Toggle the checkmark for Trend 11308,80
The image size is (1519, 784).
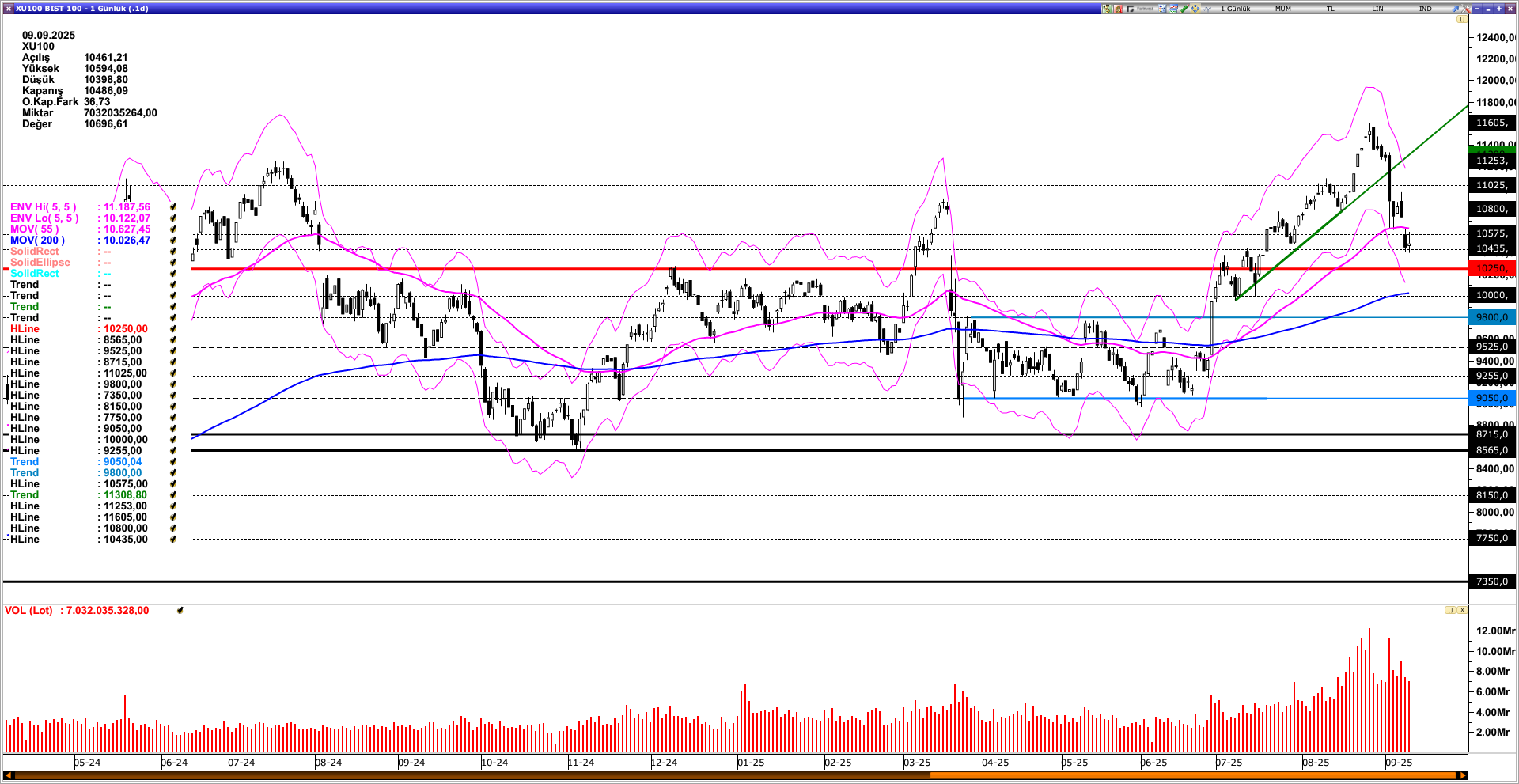click(172, 495)
